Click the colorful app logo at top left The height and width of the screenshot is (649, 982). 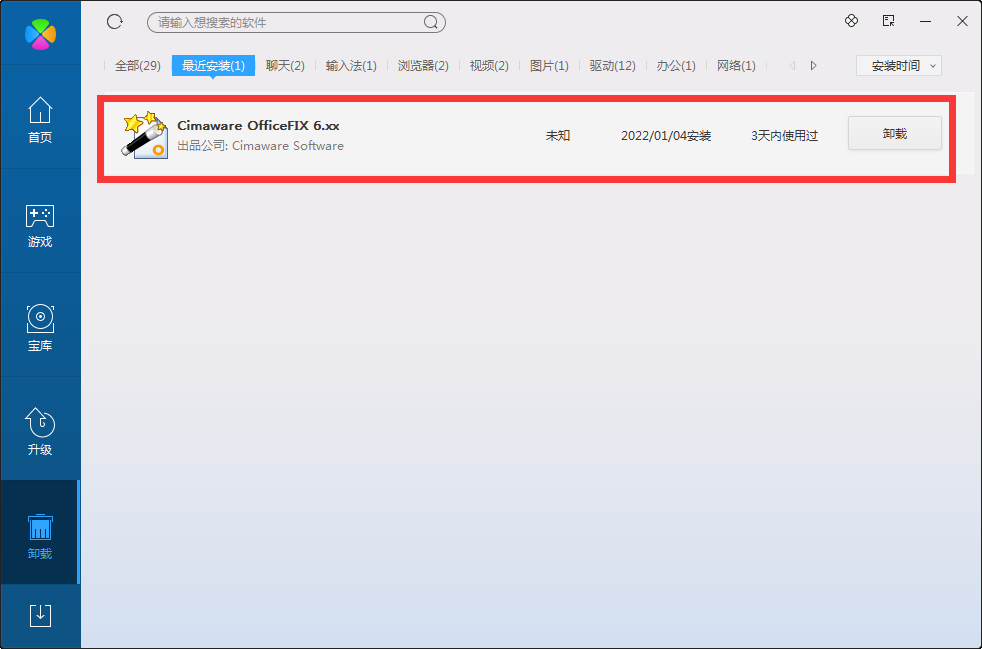[40, 32]
